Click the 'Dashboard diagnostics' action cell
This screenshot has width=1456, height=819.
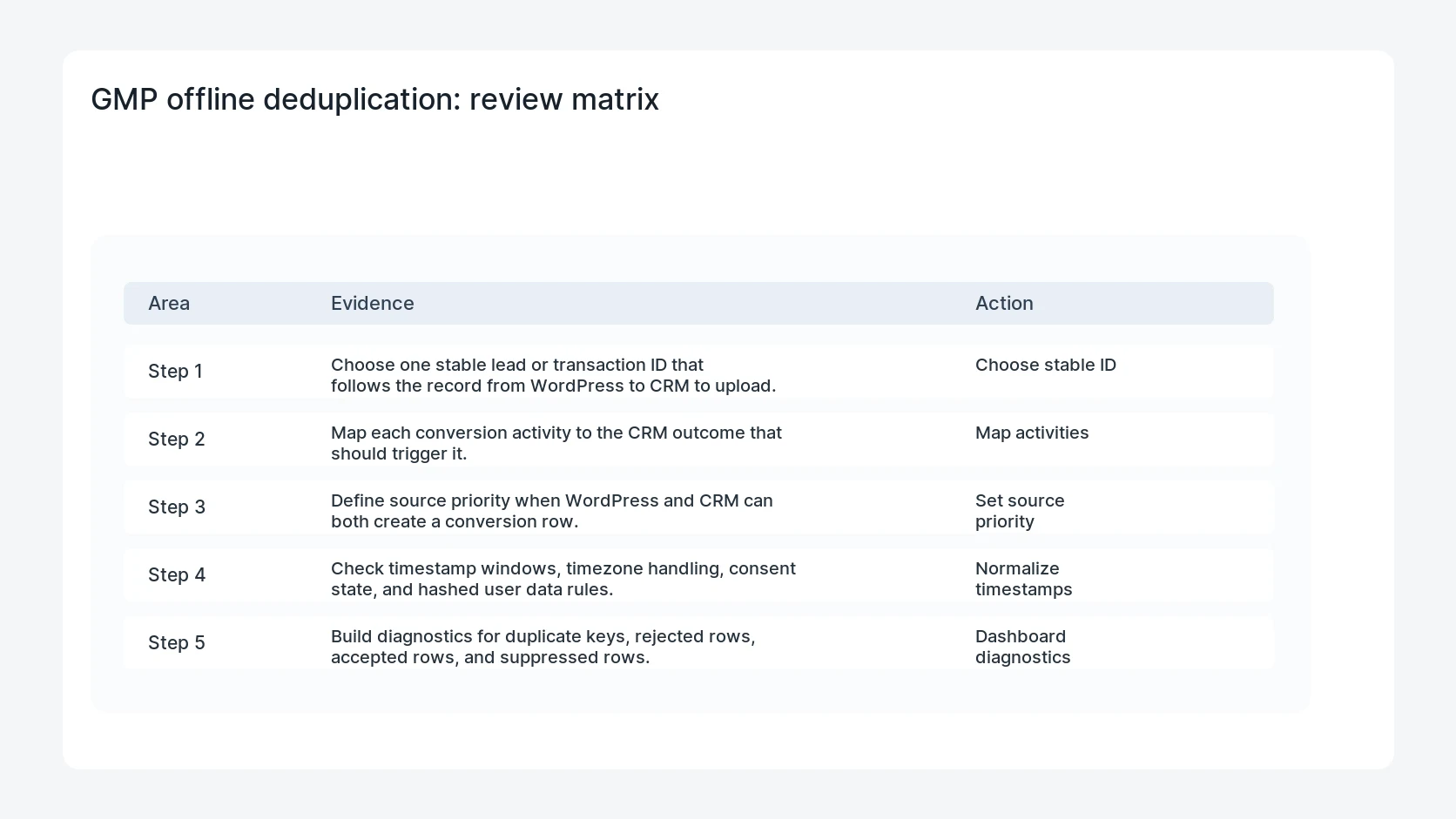tap(1023, 647)
